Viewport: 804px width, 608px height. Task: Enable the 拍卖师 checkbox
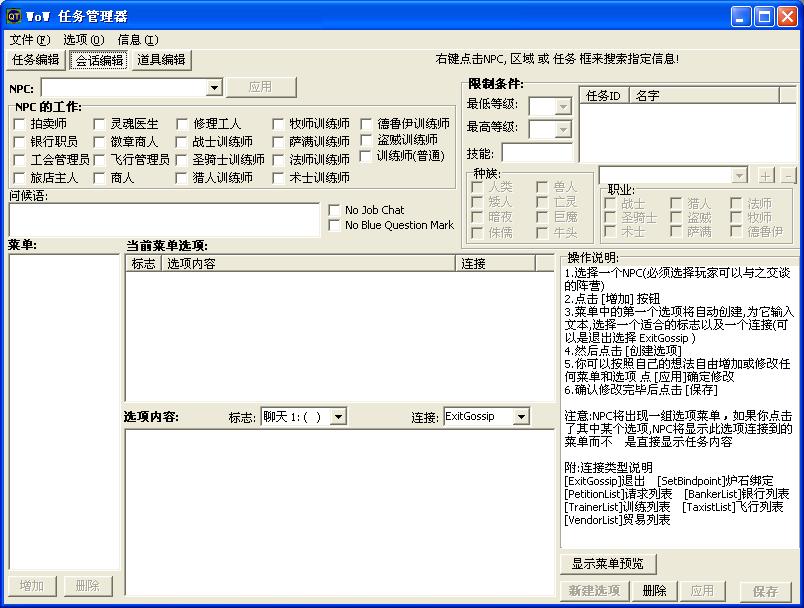coord(19,124)
